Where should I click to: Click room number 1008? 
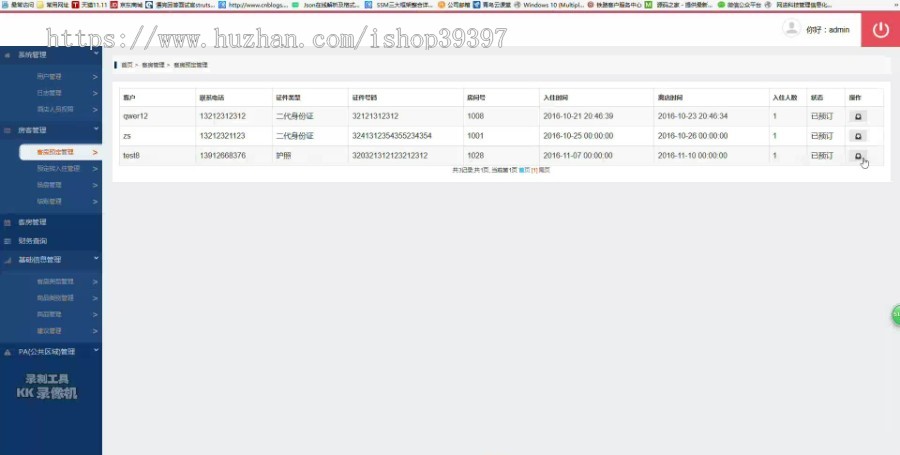click(475, 116)
